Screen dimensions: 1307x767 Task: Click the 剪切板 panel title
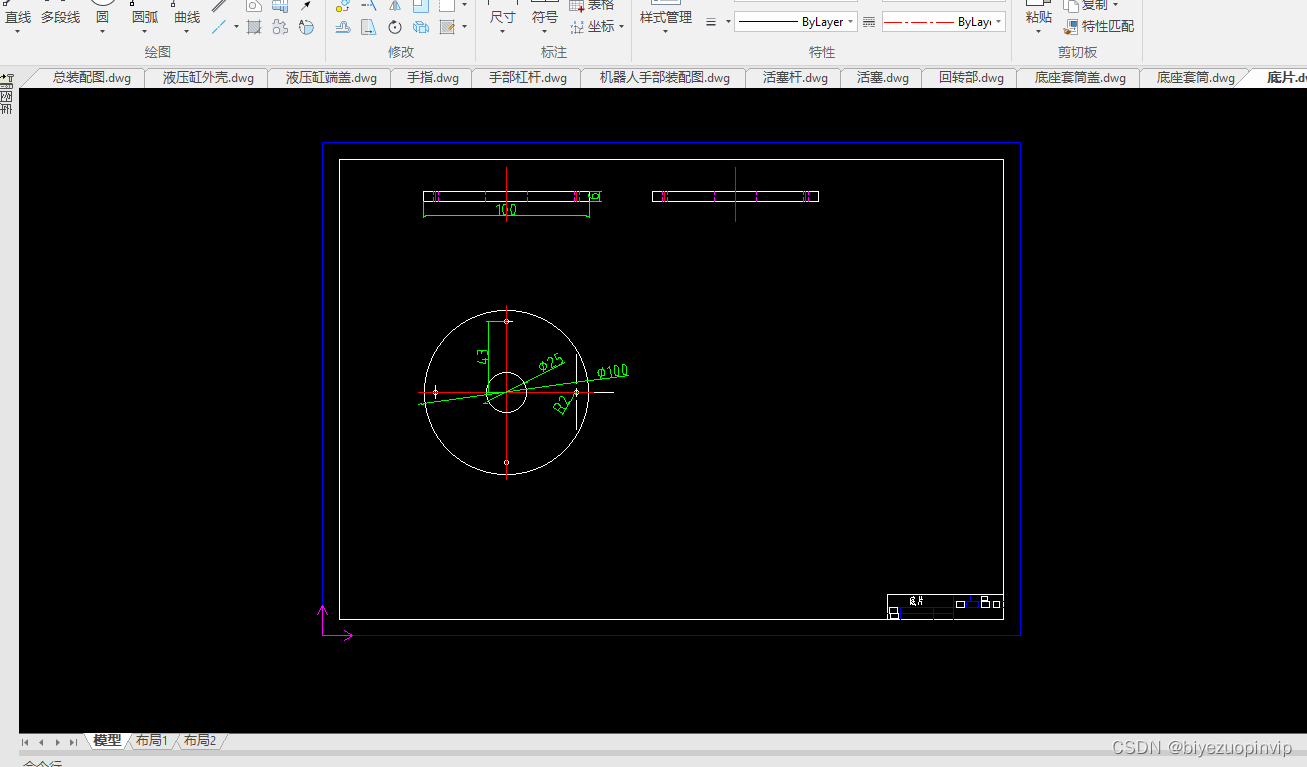[x=1077, y=52]
